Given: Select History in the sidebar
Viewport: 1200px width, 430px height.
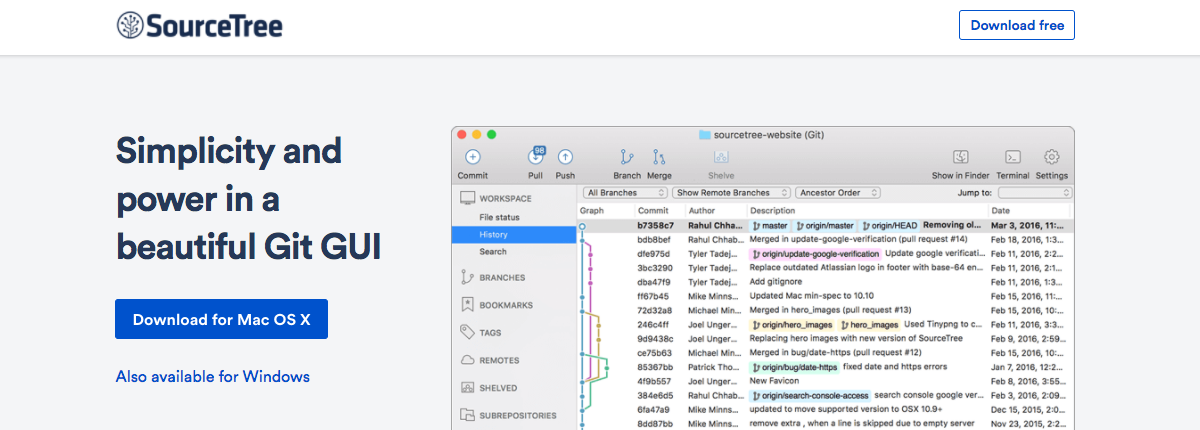Looking at the screenshot, I should 514,234.
